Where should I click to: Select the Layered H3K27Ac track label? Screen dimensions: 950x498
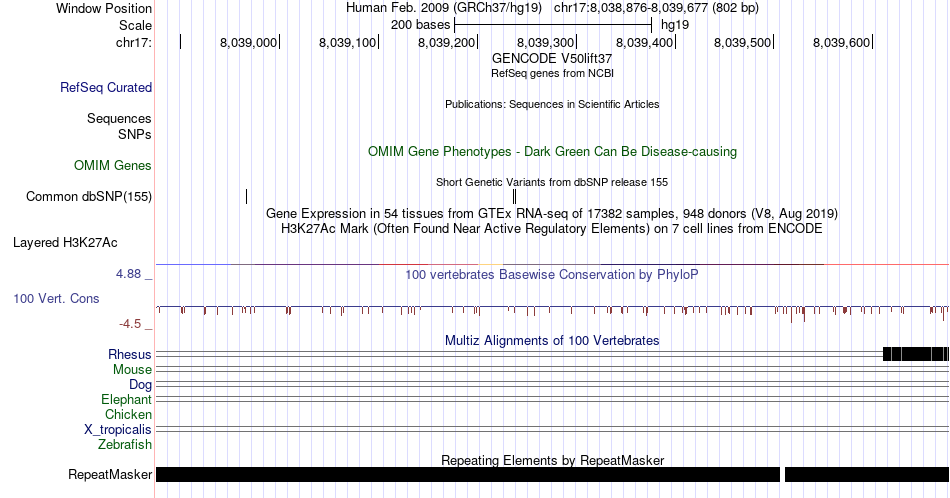click(x=65, y=242)
